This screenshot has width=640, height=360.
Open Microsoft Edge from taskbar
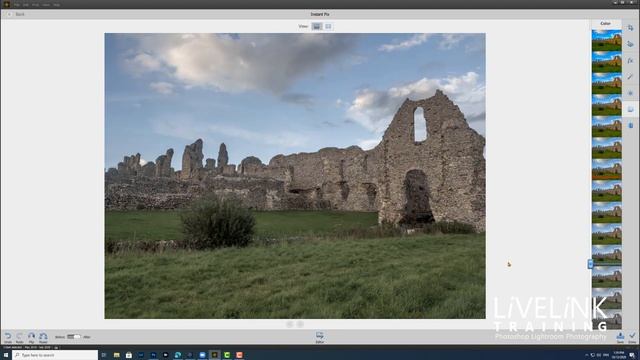(178, 355)
